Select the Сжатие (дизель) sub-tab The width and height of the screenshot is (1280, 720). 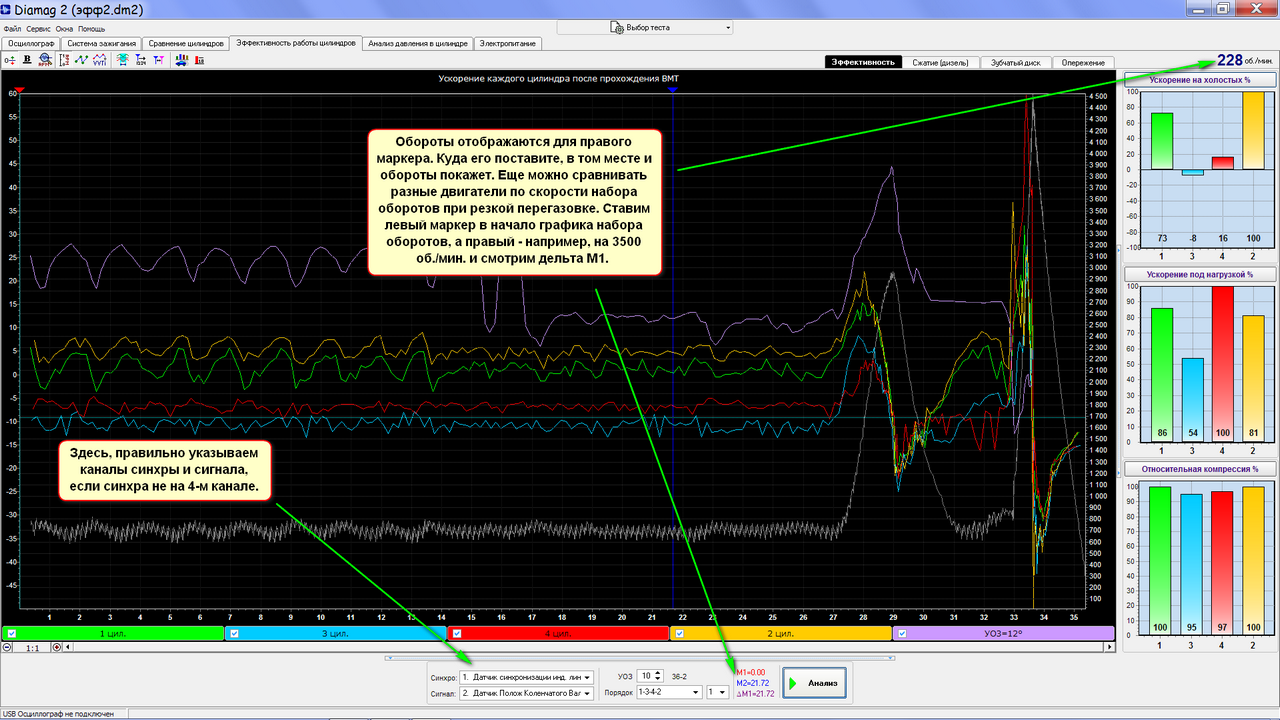click(x=941, y=62)
